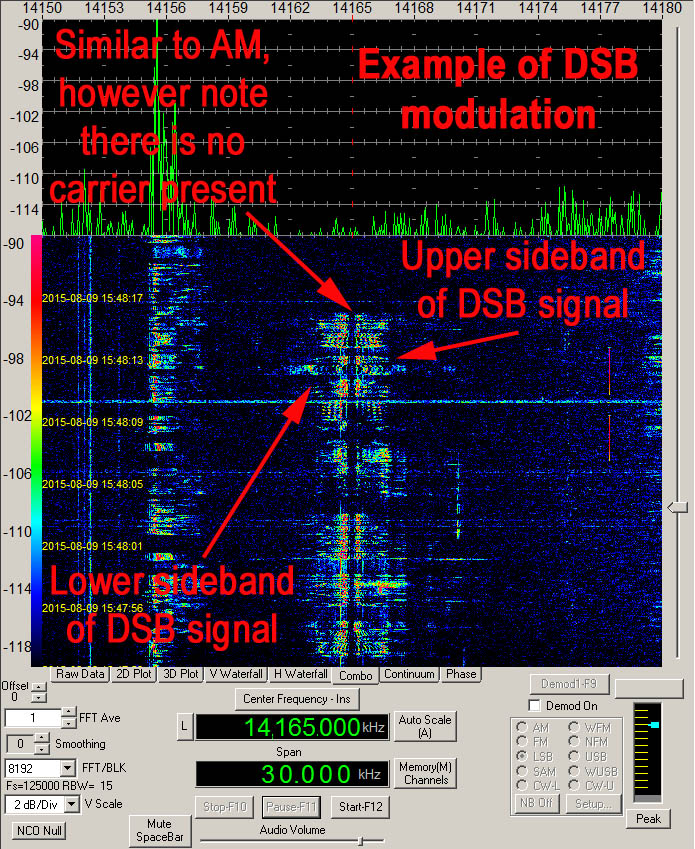Select the NFM demodulation radio button
This screenshot has height=849, width=695.
(574, 741)
